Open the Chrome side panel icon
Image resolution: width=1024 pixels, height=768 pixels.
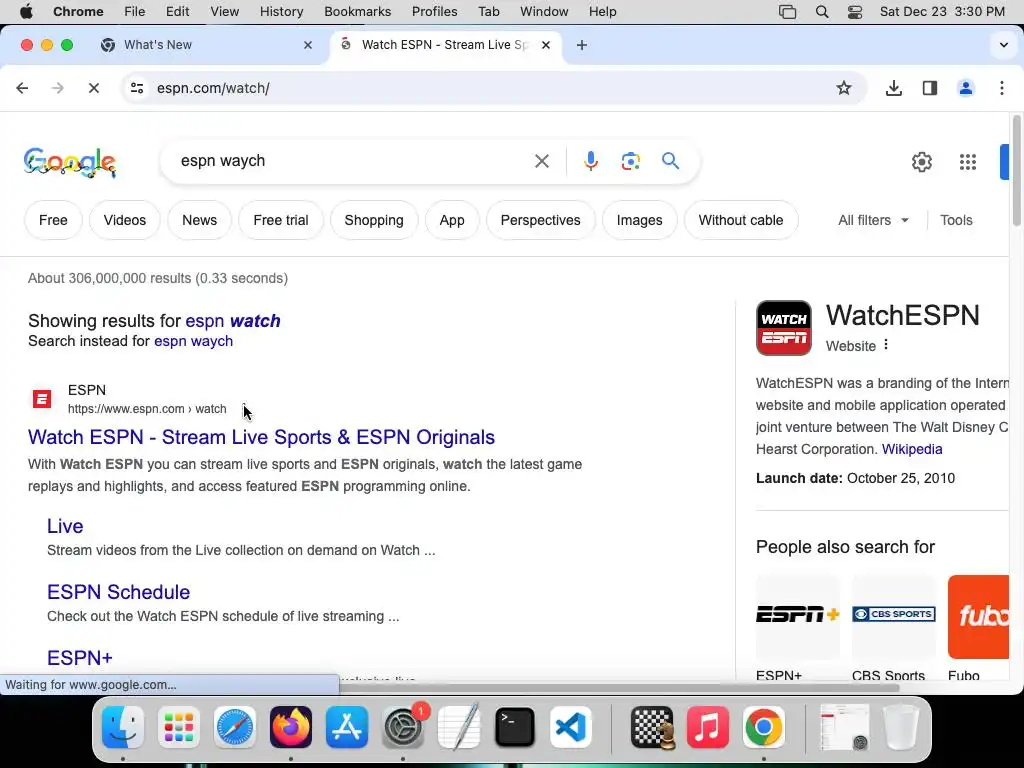pyautogui.click(x=930, y=88)
